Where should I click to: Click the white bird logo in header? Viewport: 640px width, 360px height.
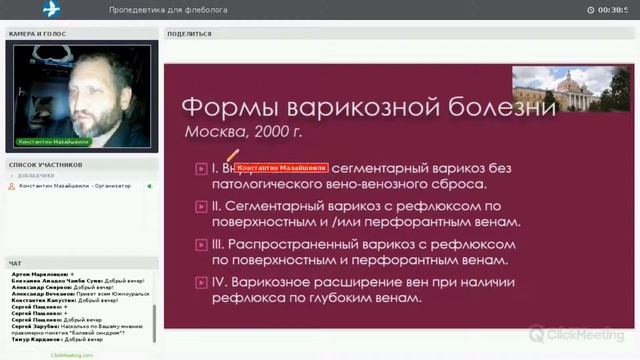52,9
